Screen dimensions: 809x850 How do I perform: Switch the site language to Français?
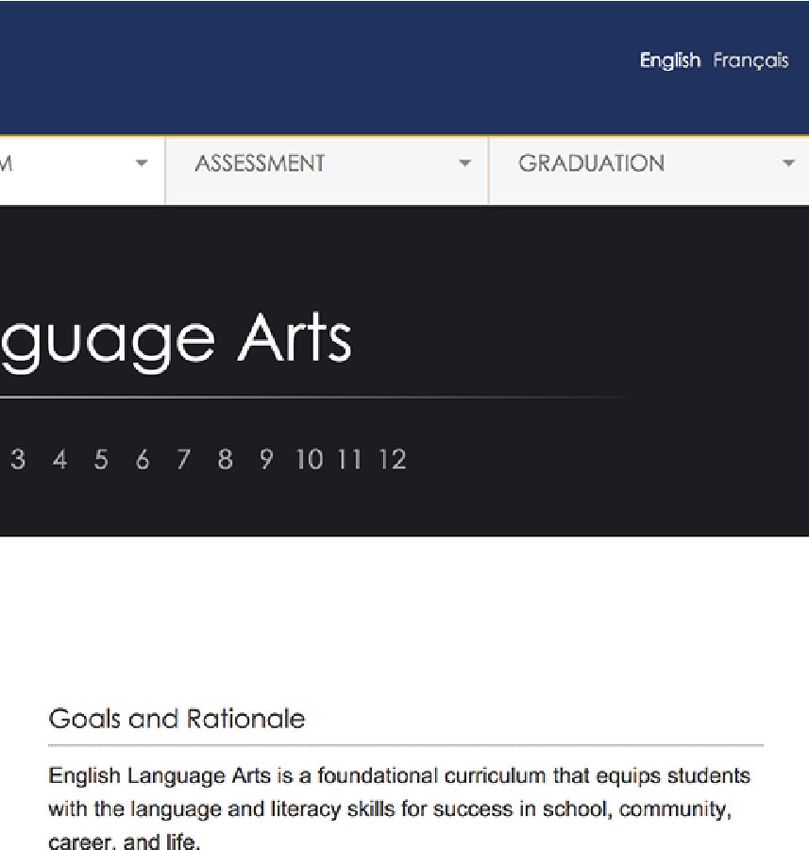click(750, 61)
